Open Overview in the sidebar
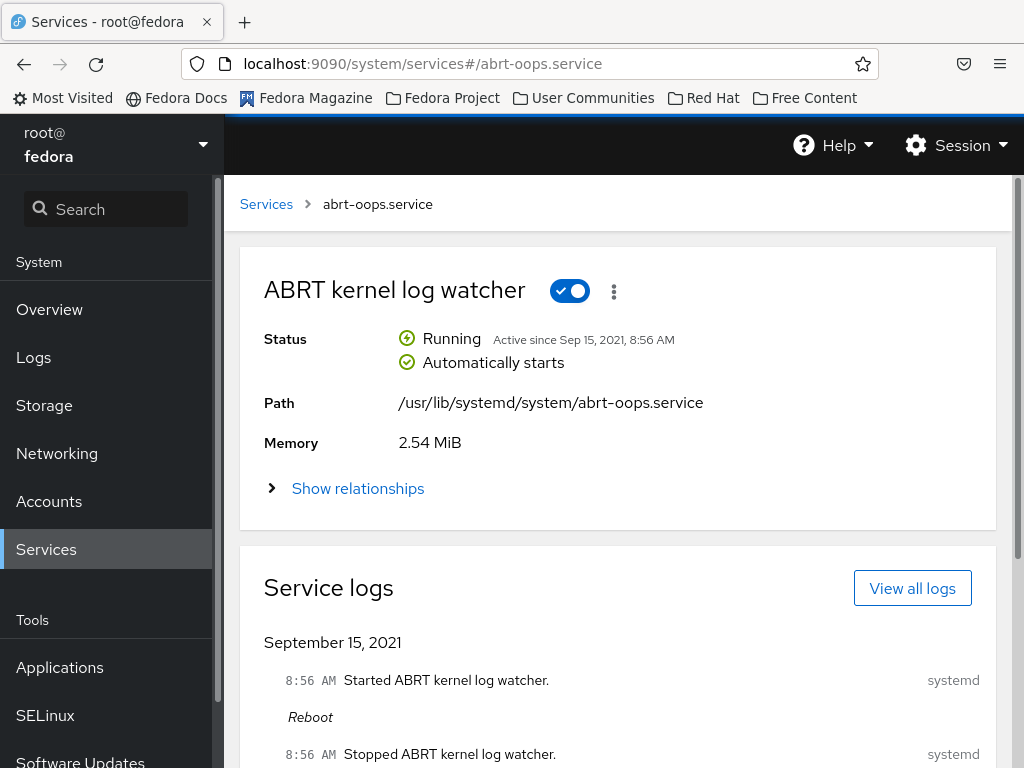The height and width of the screenshot is (768, 1024). (106, 310)
